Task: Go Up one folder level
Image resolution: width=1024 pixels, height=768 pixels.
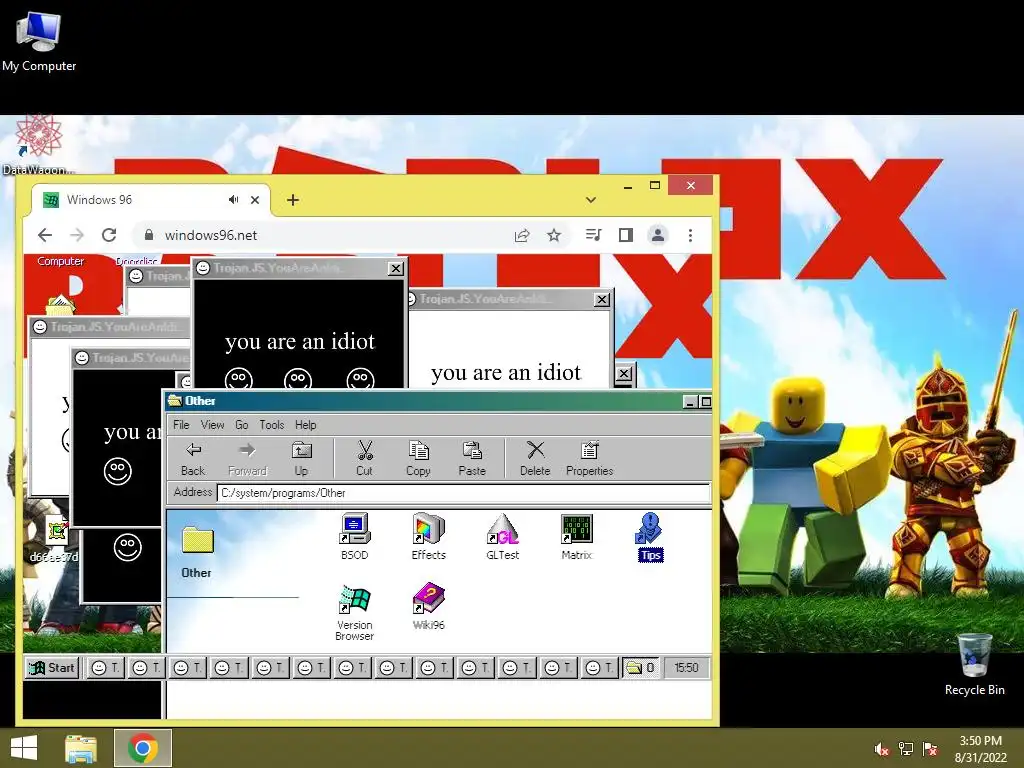Action: 301,459
